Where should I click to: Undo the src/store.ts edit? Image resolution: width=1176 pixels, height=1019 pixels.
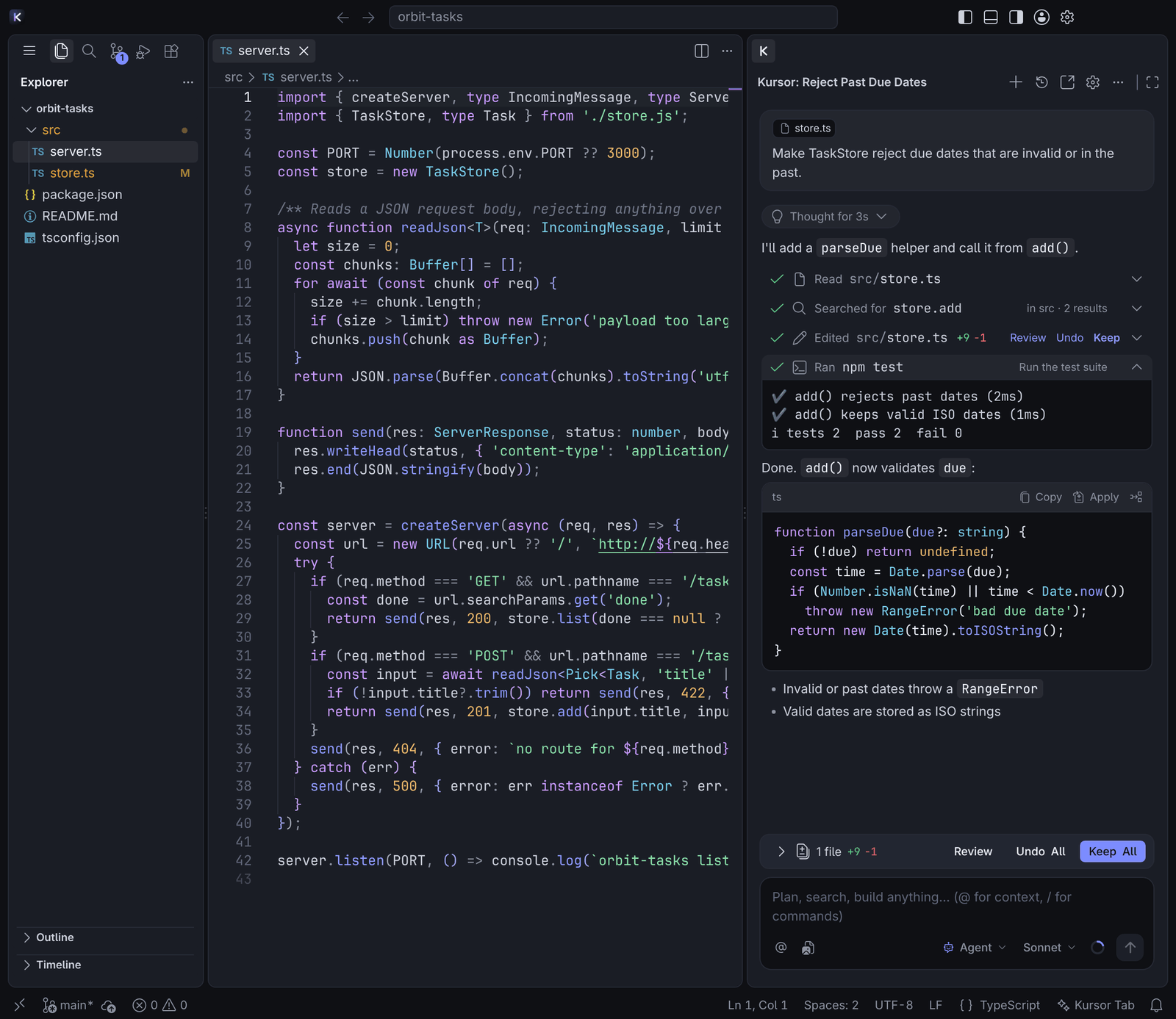tap(1069, 338)
